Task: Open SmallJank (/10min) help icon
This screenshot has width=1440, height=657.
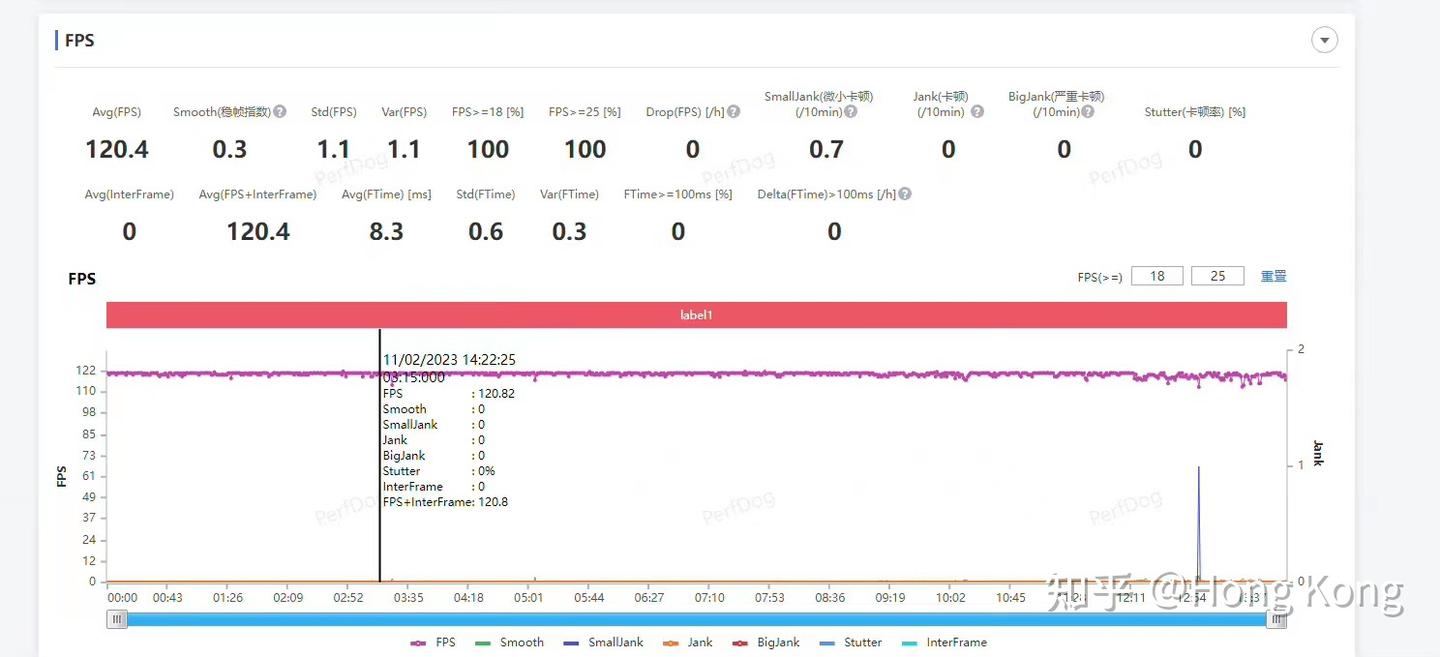Action: click(x=850, y=112)
